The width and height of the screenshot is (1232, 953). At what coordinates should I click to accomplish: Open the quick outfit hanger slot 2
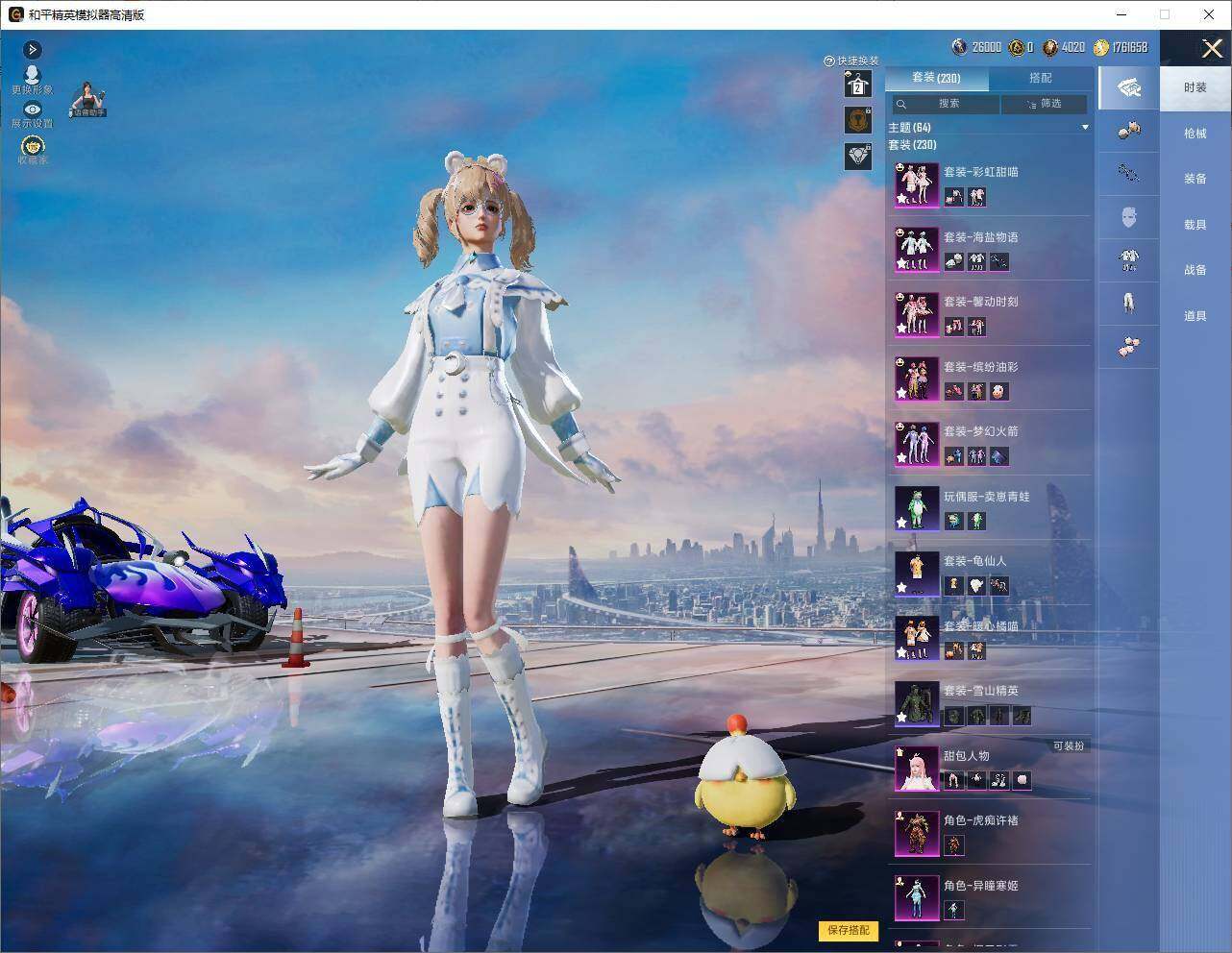857,85
